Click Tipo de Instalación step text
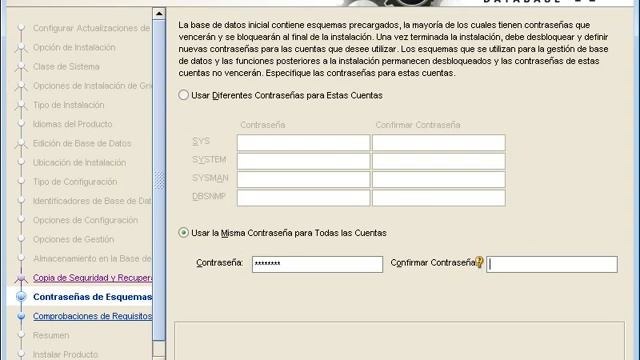 coord(69,105)
